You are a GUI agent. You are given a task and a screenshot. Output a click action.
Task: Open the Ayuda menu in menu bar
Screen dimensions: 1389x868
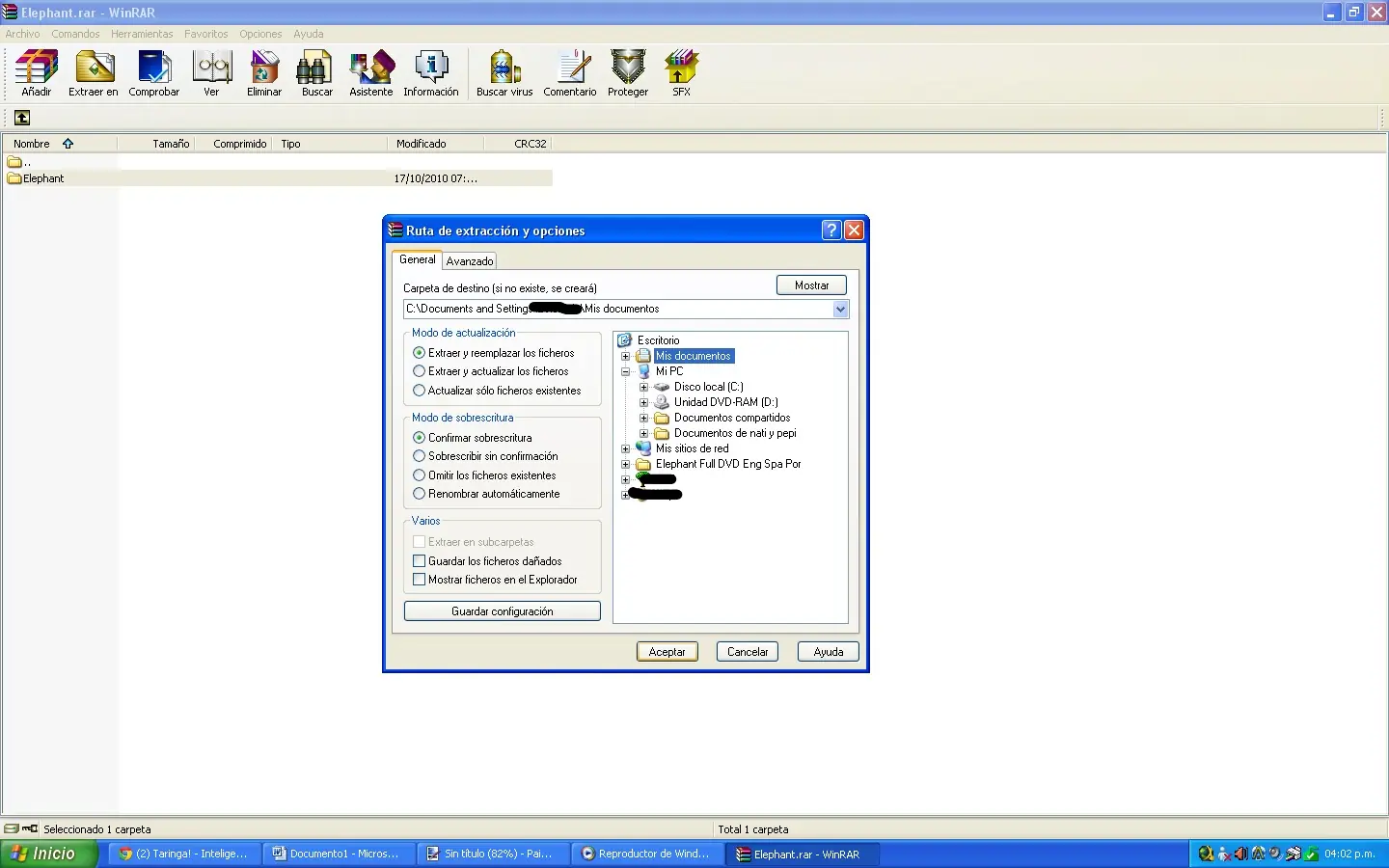click(x=309, y=34)
